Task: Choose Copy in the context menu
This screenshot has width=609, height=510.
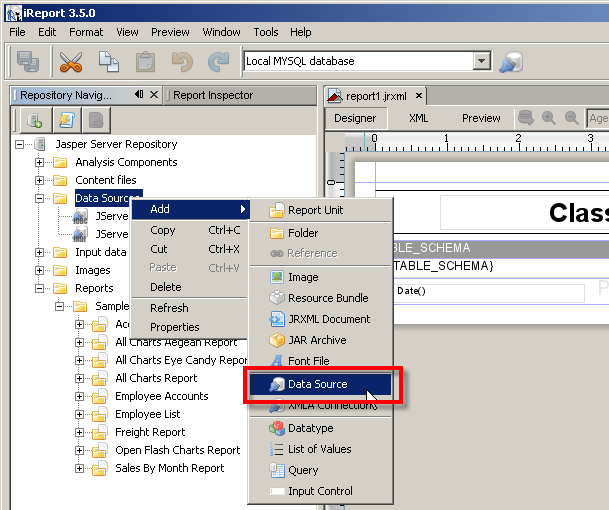Action: (190, 230)
